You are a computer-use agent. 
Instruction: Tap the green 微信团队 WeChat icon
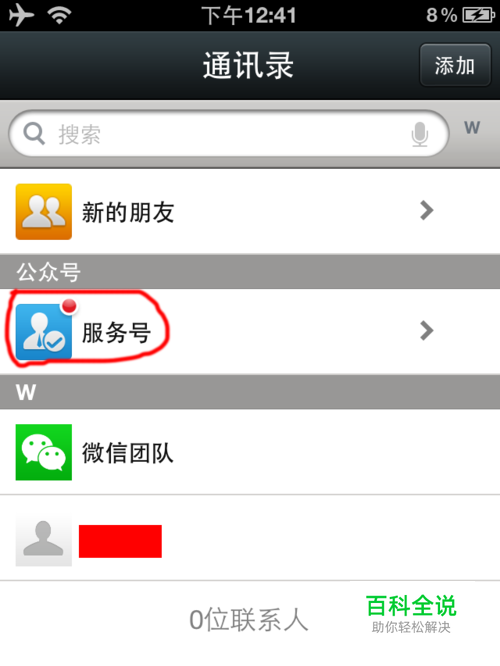click(44, 452)
